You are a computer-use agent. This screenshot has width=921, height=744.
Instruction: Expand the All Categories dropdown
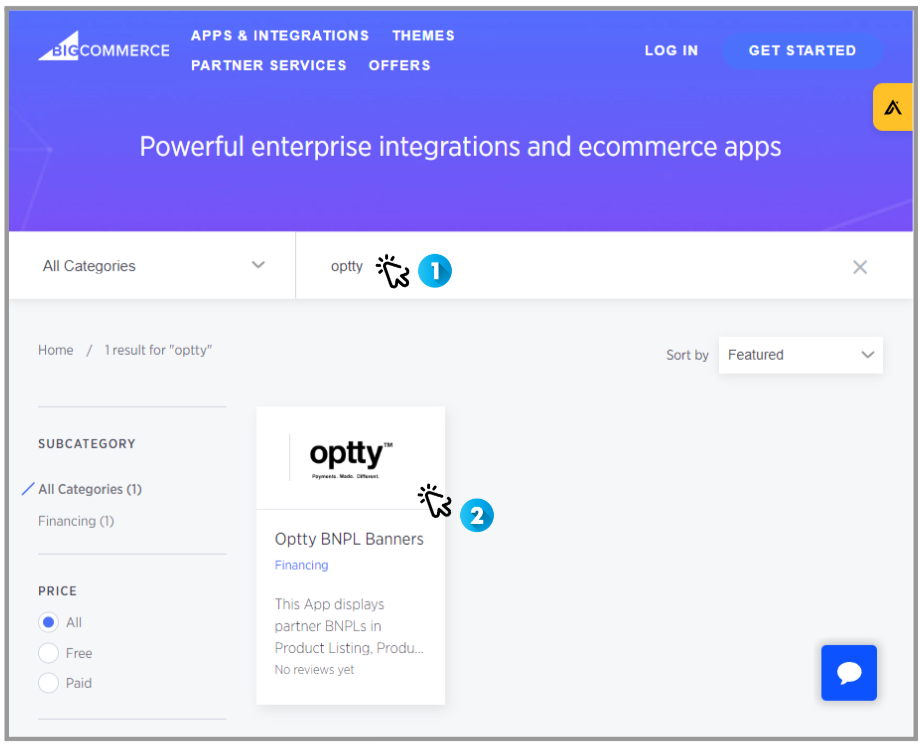[152, 266]
